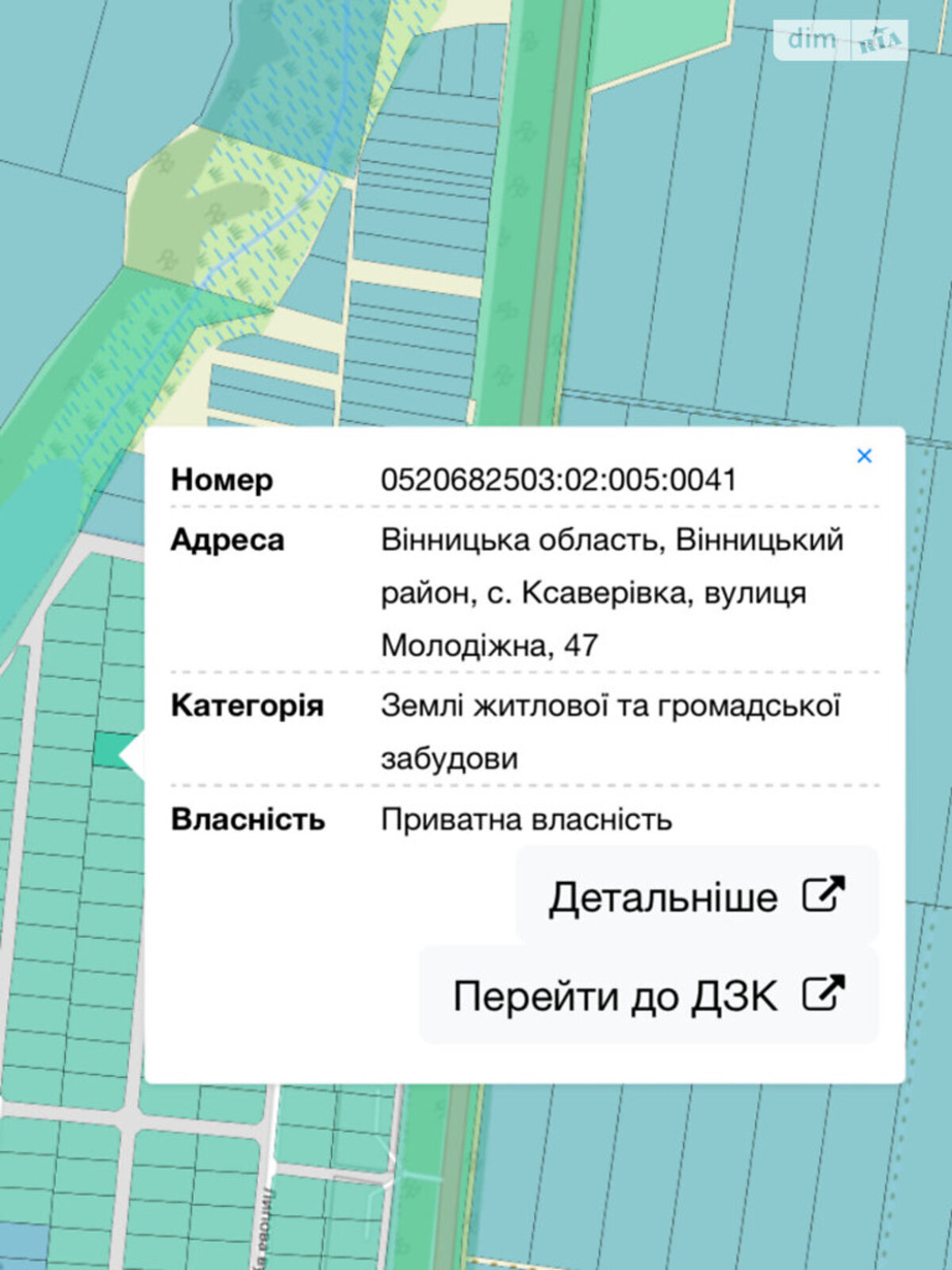
Task: Click the external-link icon beside Детальніше
Action: coord(823,895)
